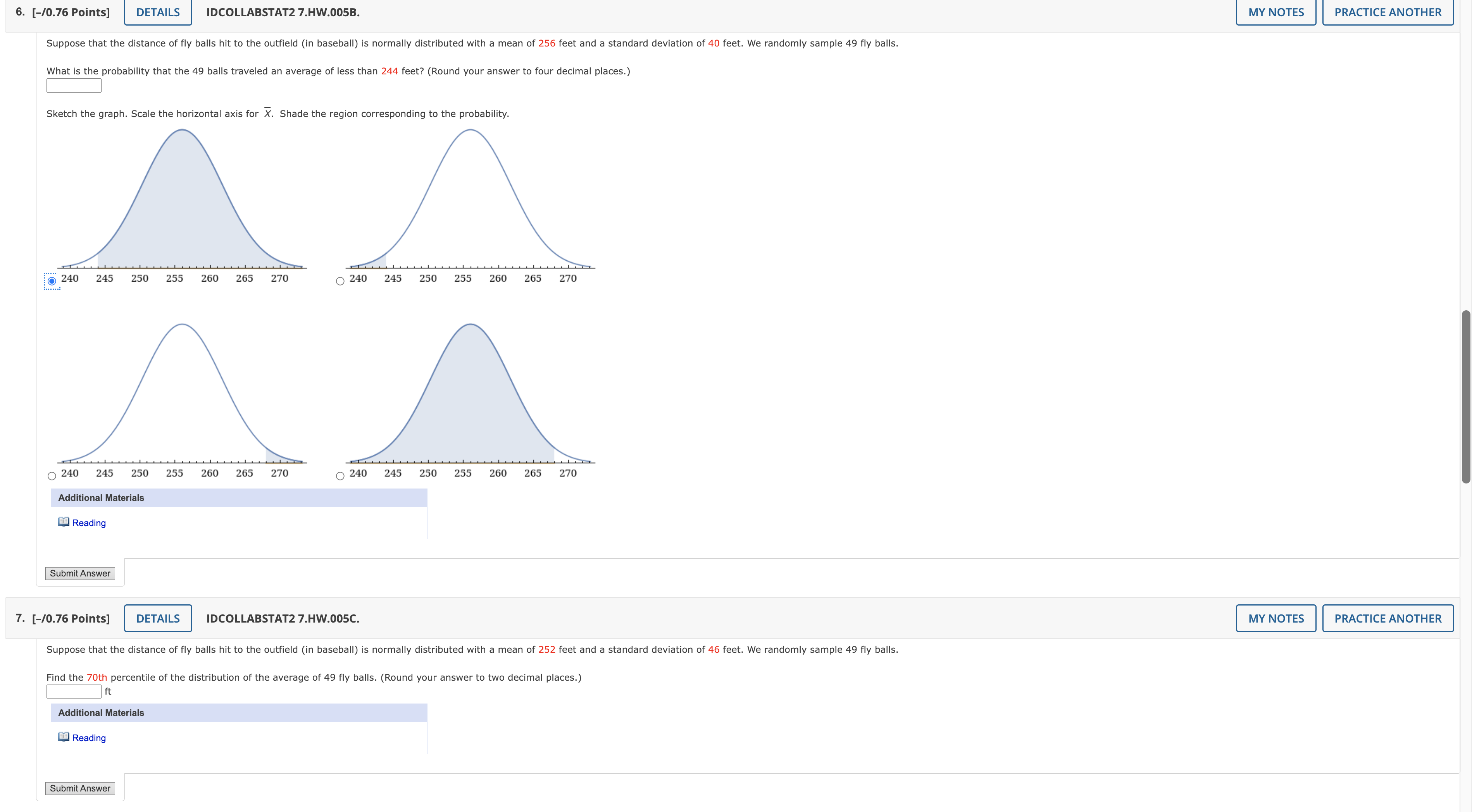Click the probability answer input box
The width and height of the screenshot is (1472, 812).
[x=74, y=86]
